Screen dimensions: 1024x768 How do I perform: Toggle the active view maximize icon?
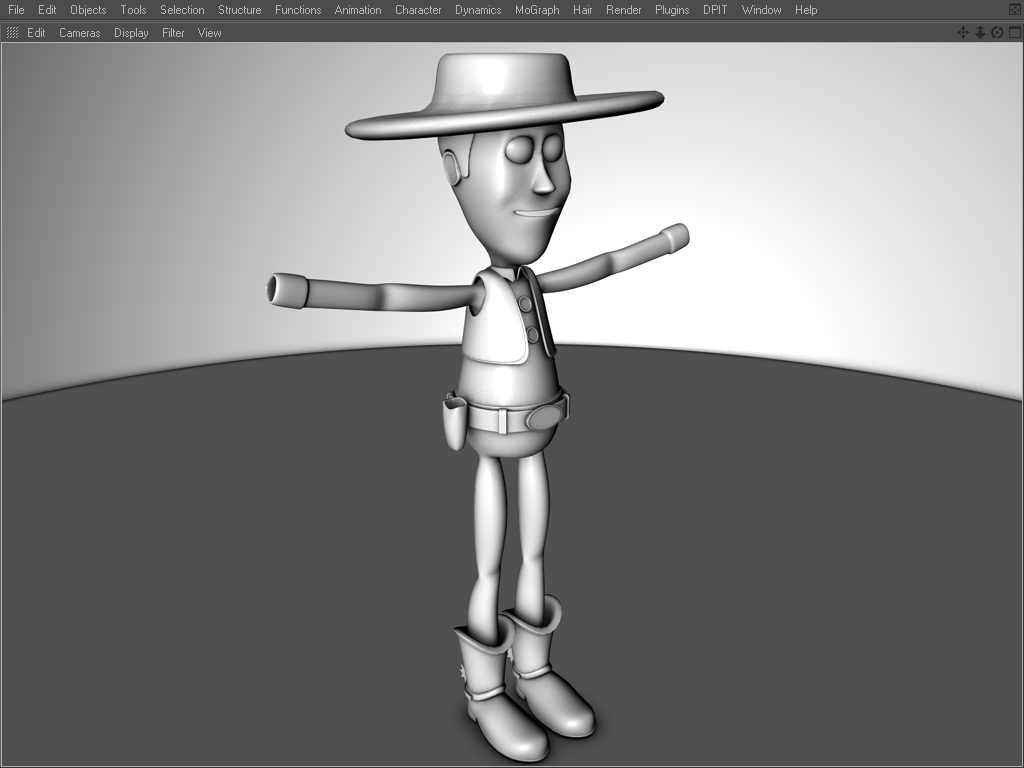1015,33
